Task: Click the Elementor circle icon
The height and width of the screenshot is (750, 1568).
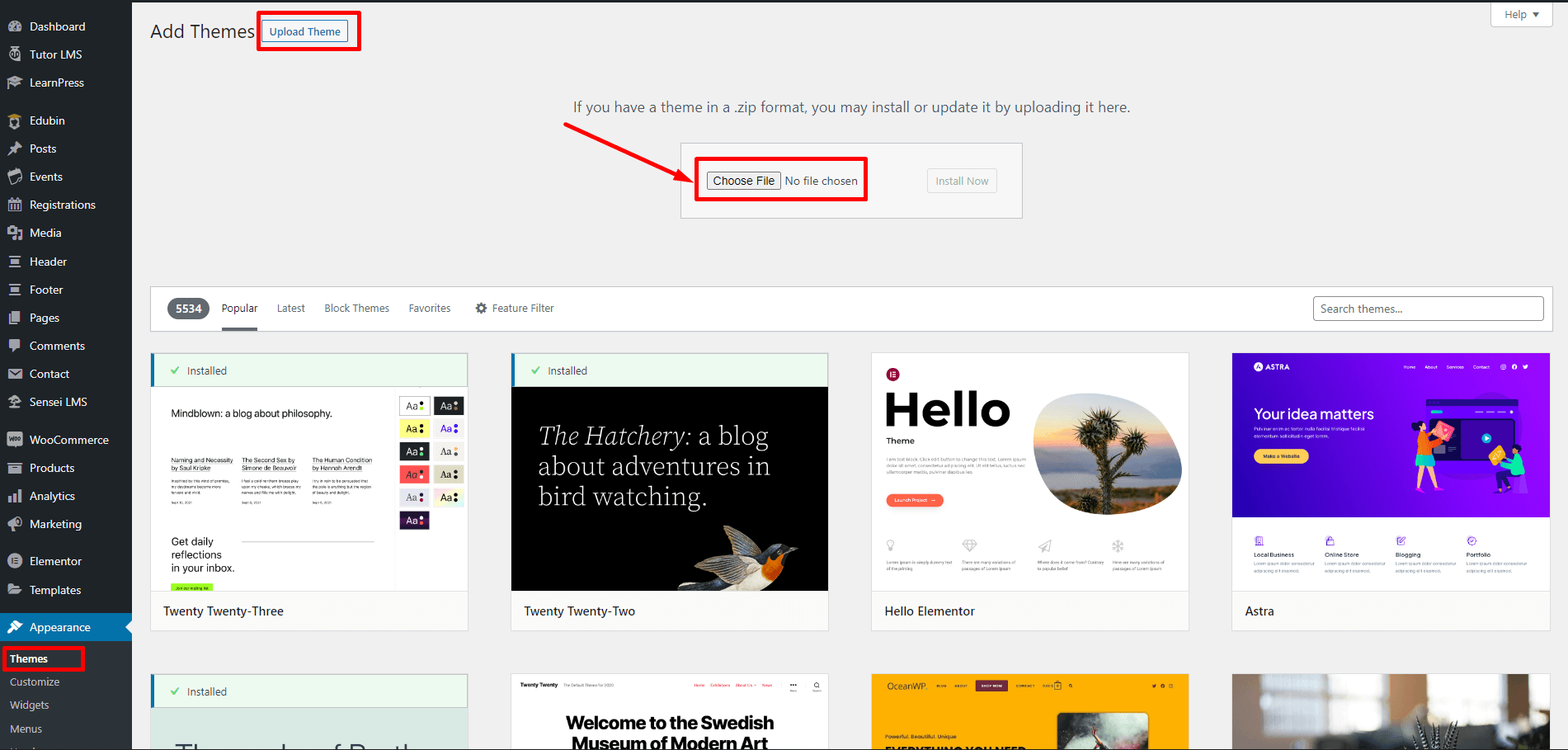Action: [x=15, y=561]
